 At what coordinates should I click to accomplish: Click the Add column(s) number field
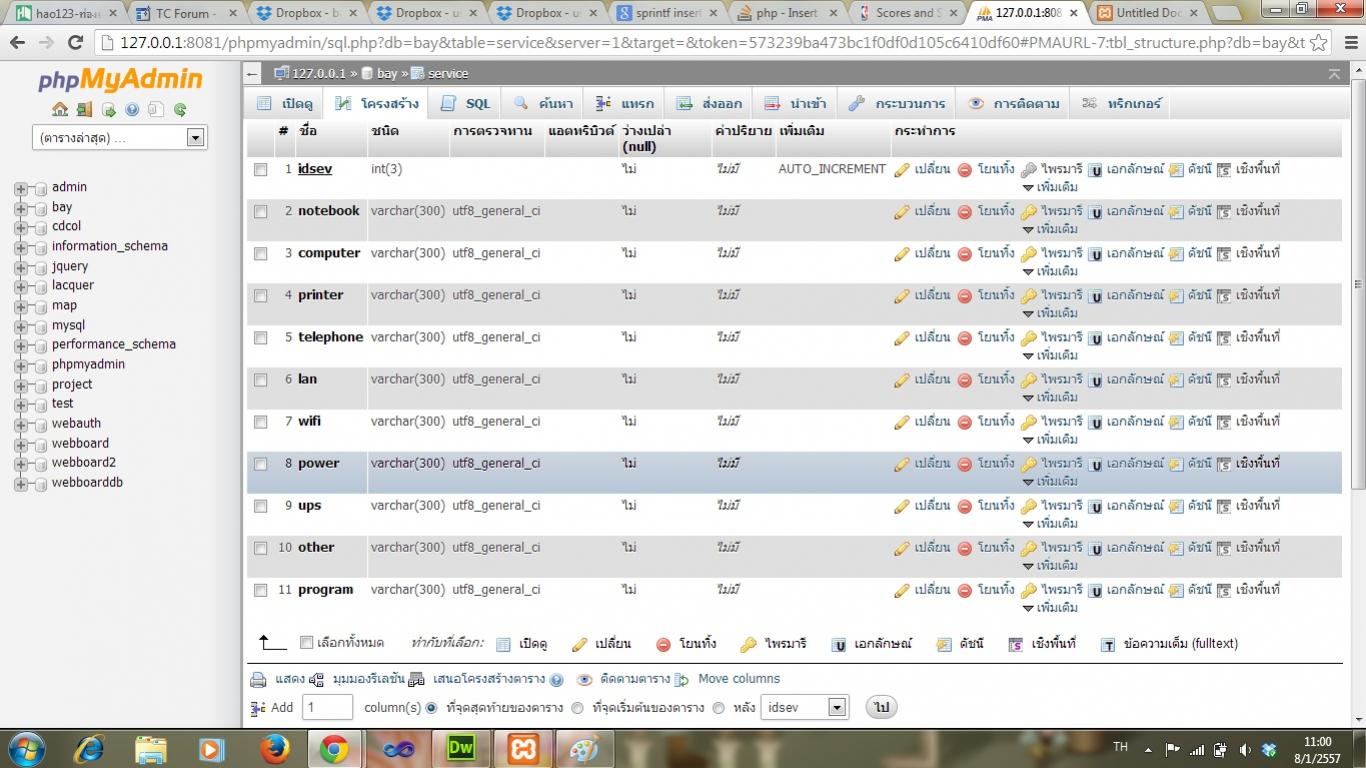pyautogui.click(x=328, y=707)
